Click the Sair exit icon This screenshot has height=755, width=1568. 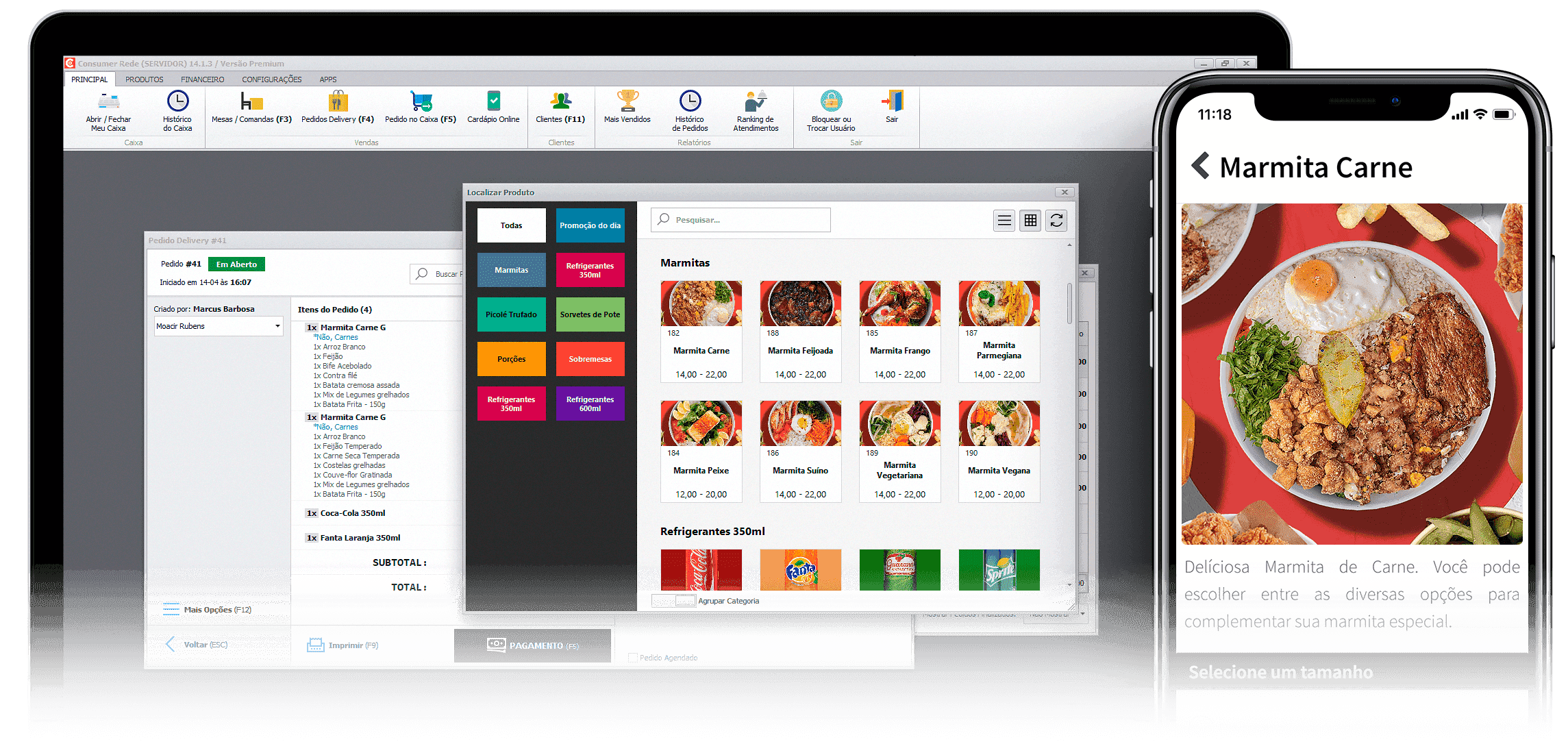click(x=893, y=101)
